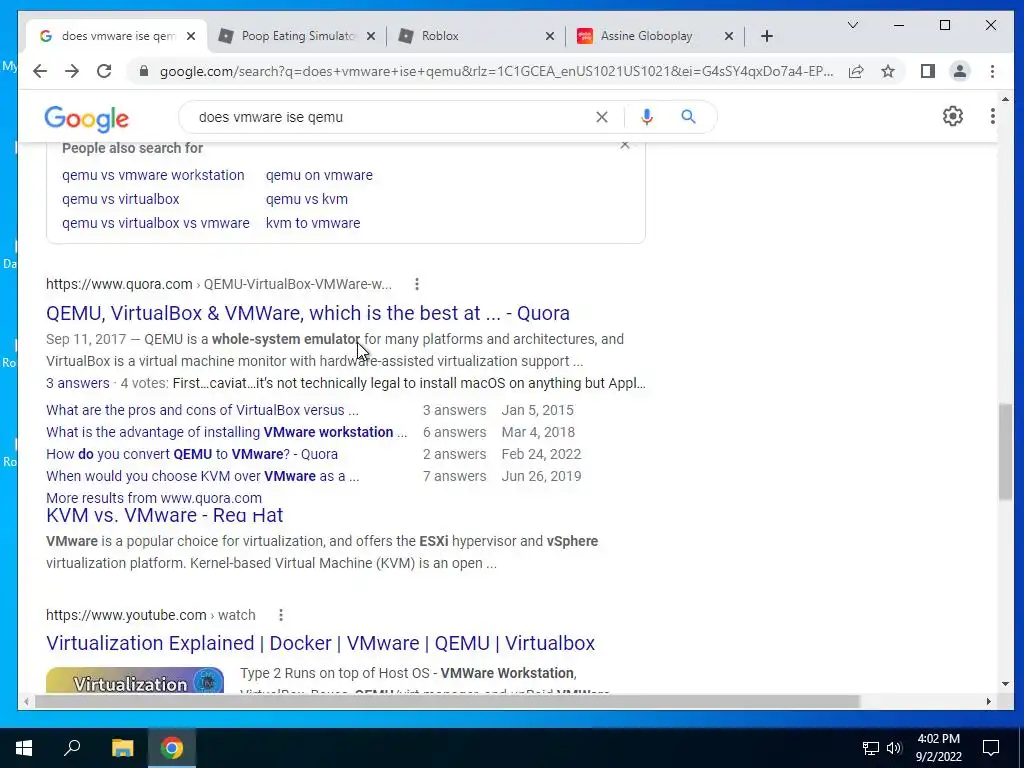Screen dimensions: 1024x768
Task: Close the 'People also search for' box
Action: coord(625,145)
